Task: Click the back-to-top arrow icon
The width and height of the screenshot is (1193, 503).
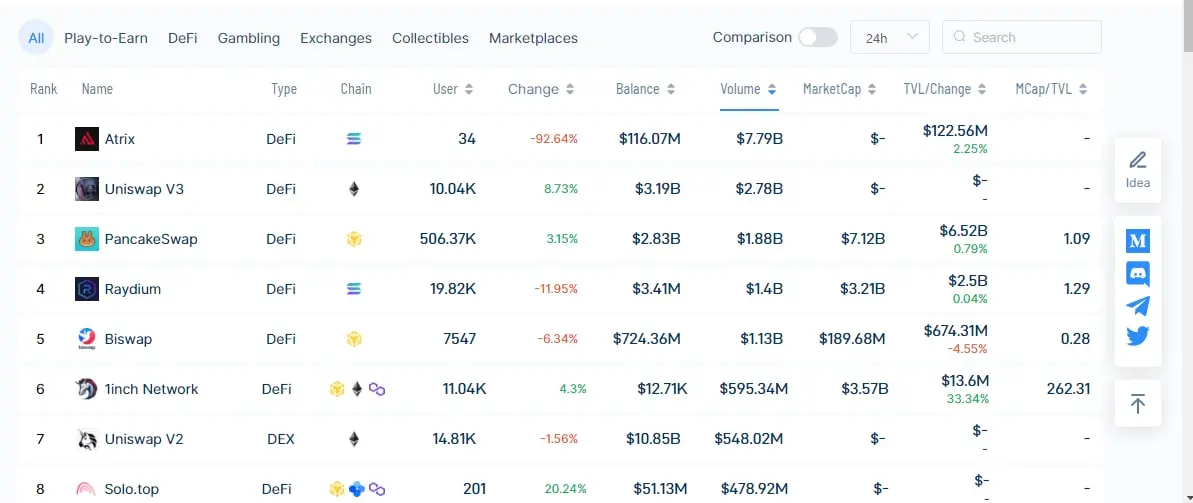Action: pyautogui.click(x=1137, y=403)
